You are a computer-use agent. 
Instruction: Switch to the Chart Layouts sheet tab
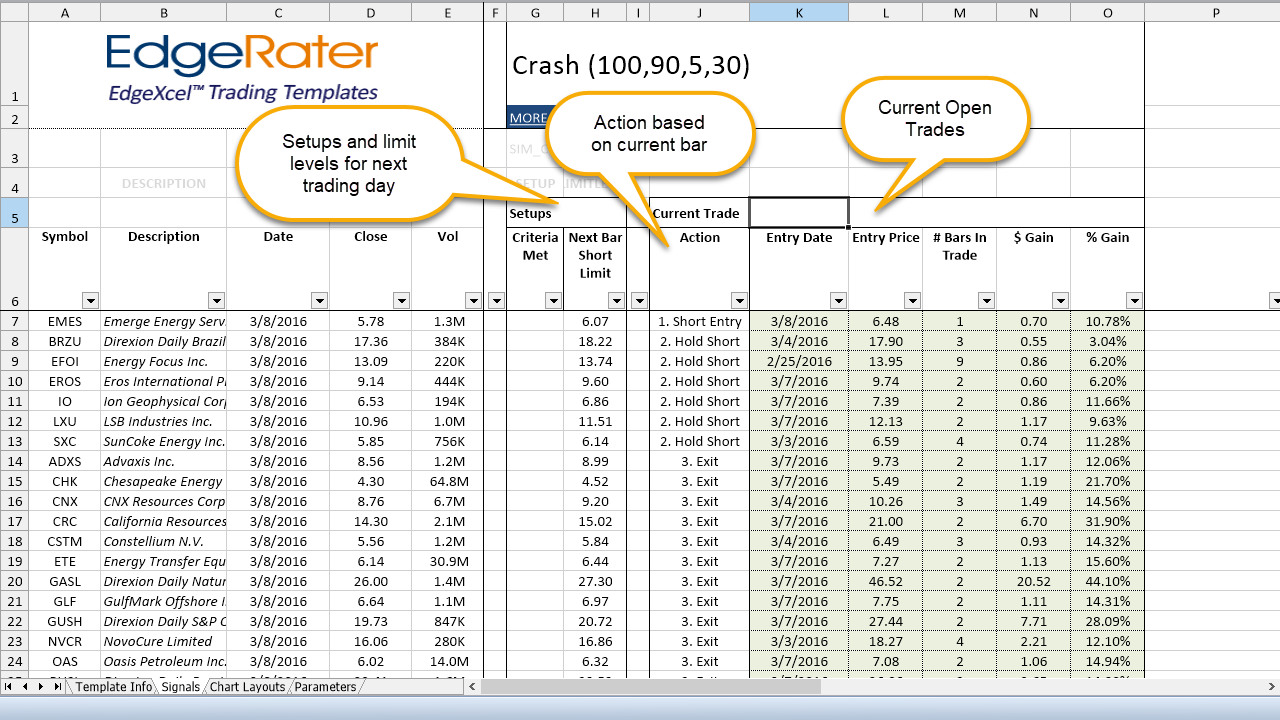248,687
